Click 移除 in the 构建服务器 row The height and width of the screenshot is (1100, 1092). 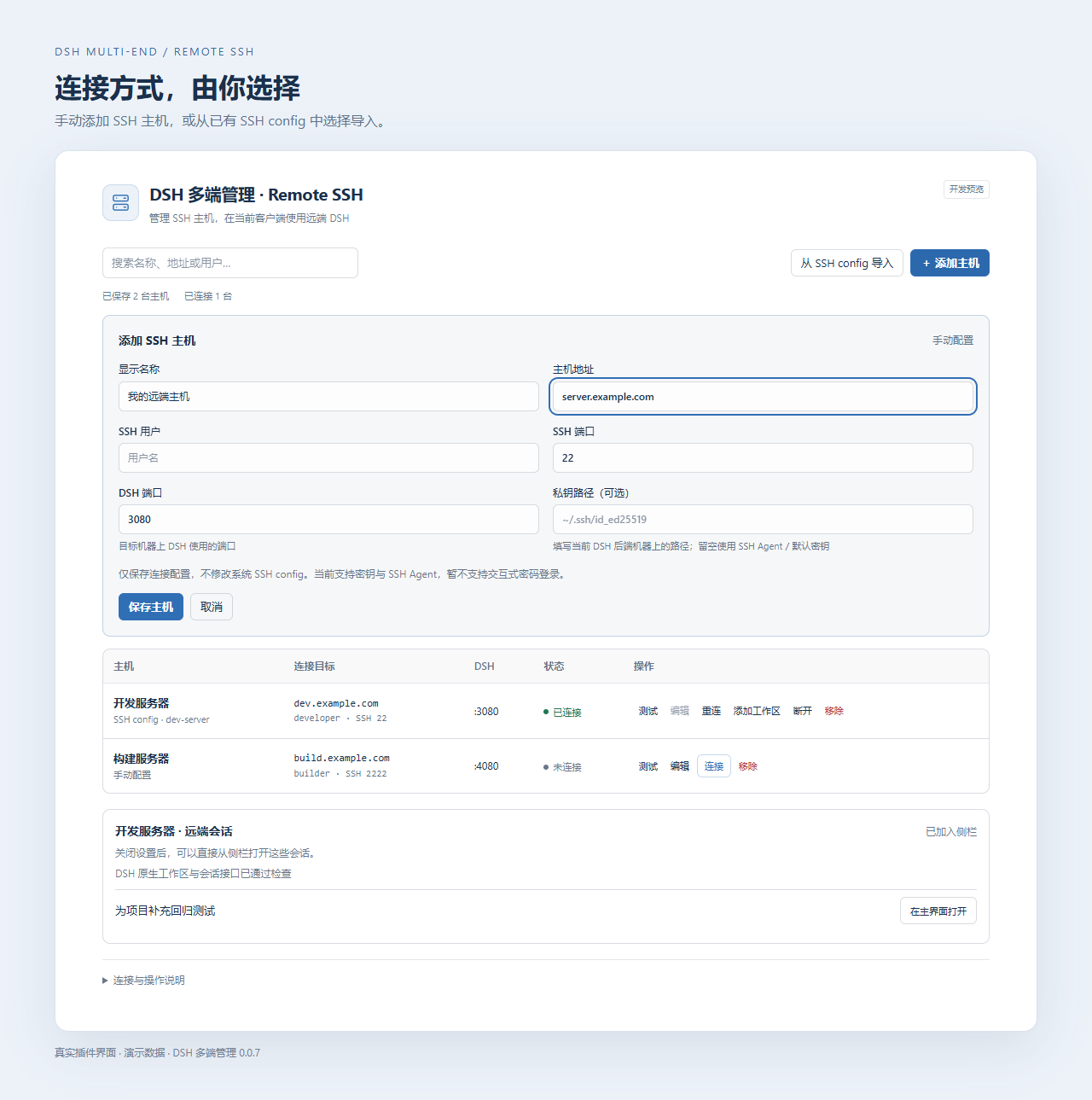coord(748,766)
